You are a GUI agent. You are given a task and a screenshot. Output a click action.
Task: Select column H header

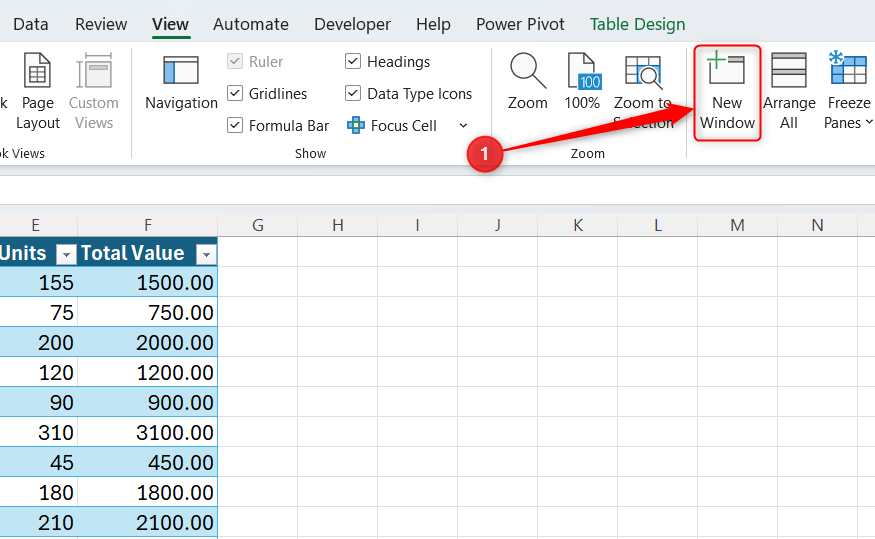338,225
